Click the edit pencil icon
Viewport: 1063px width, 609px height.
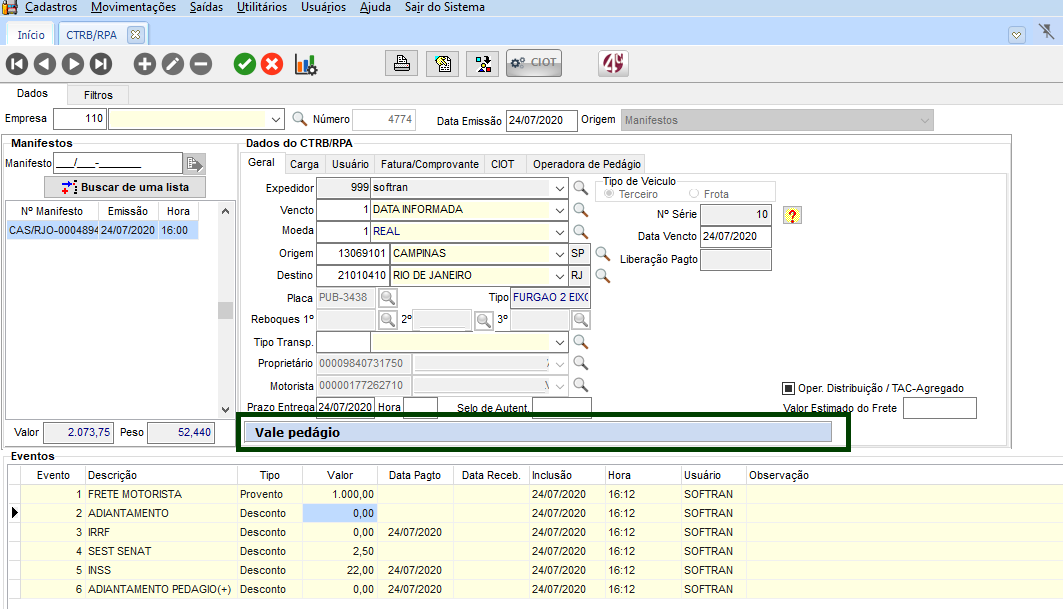point(173,64)
